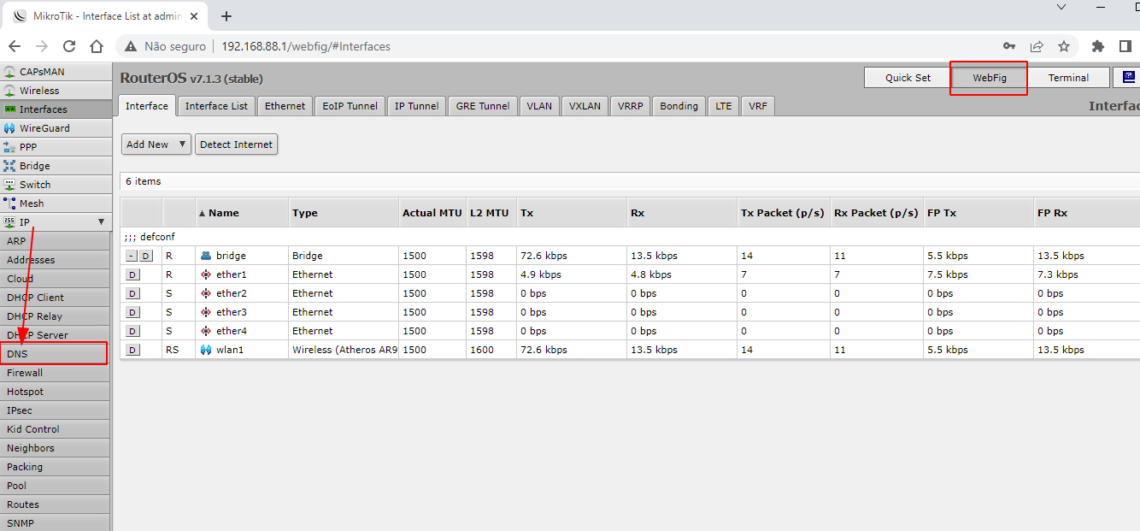Switch to VRF tab

[x=758, y=105]
